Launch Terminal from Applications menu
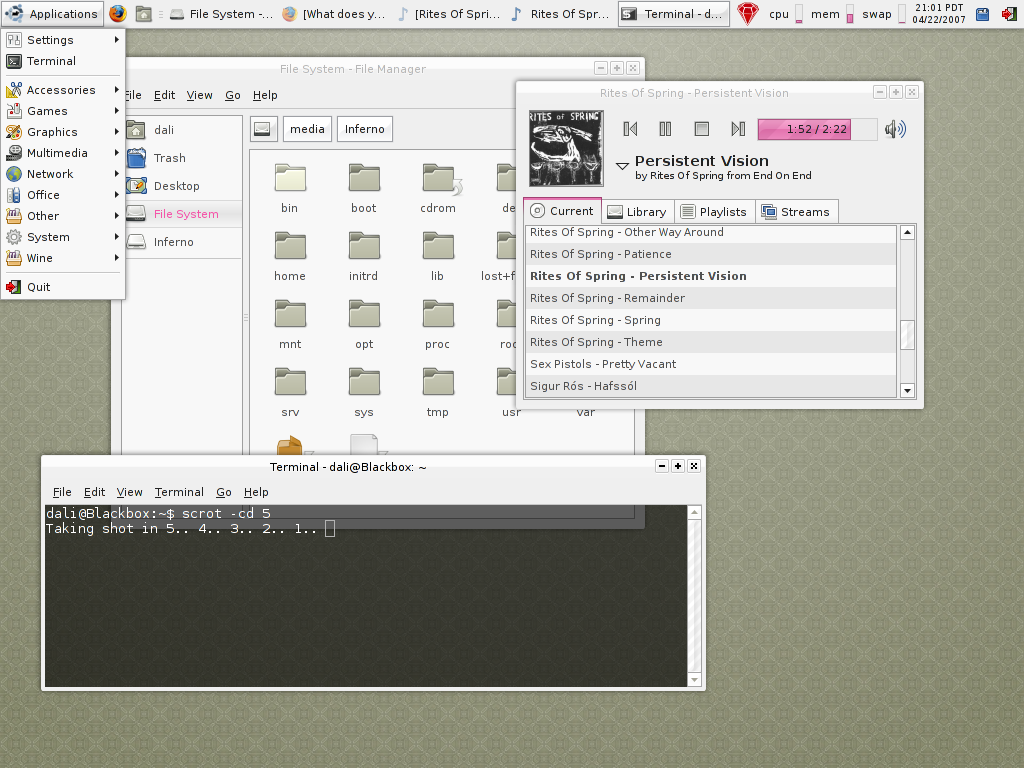This screenshot has width=1024, height=768. tap(63, 61)
